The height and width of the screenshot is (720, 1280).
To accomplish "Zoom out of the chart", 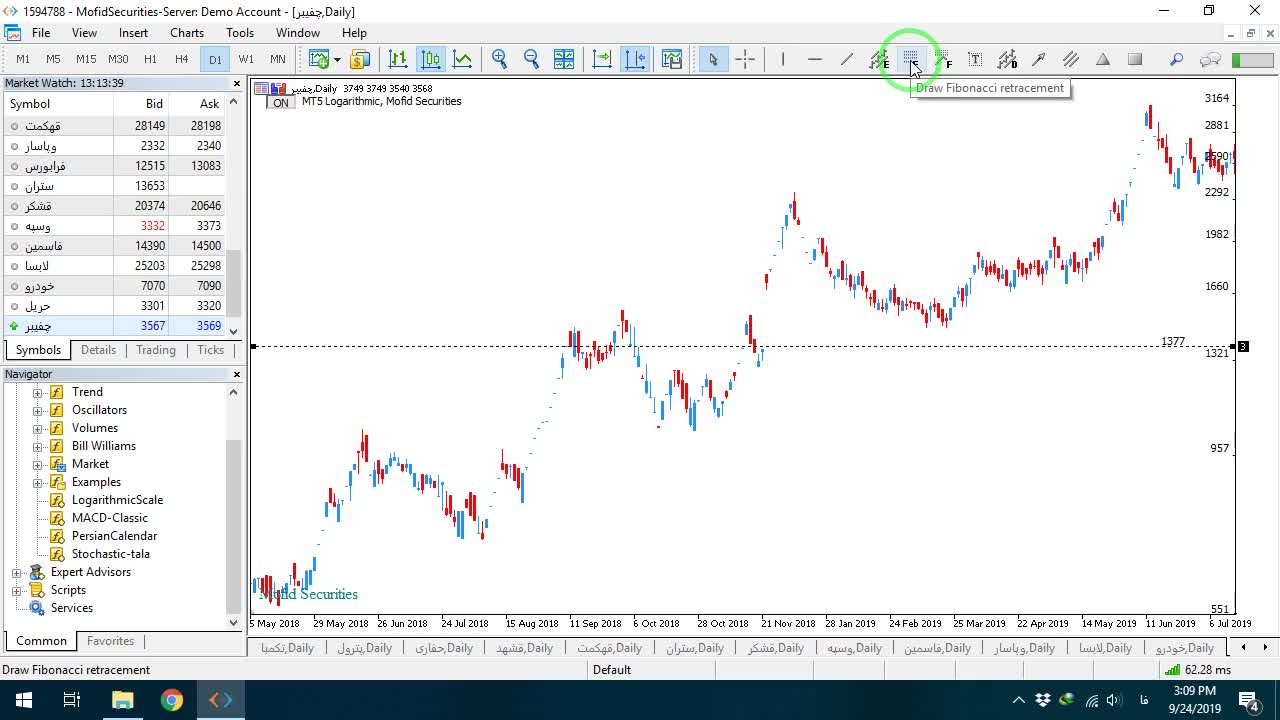I will [x=532, y=59].
